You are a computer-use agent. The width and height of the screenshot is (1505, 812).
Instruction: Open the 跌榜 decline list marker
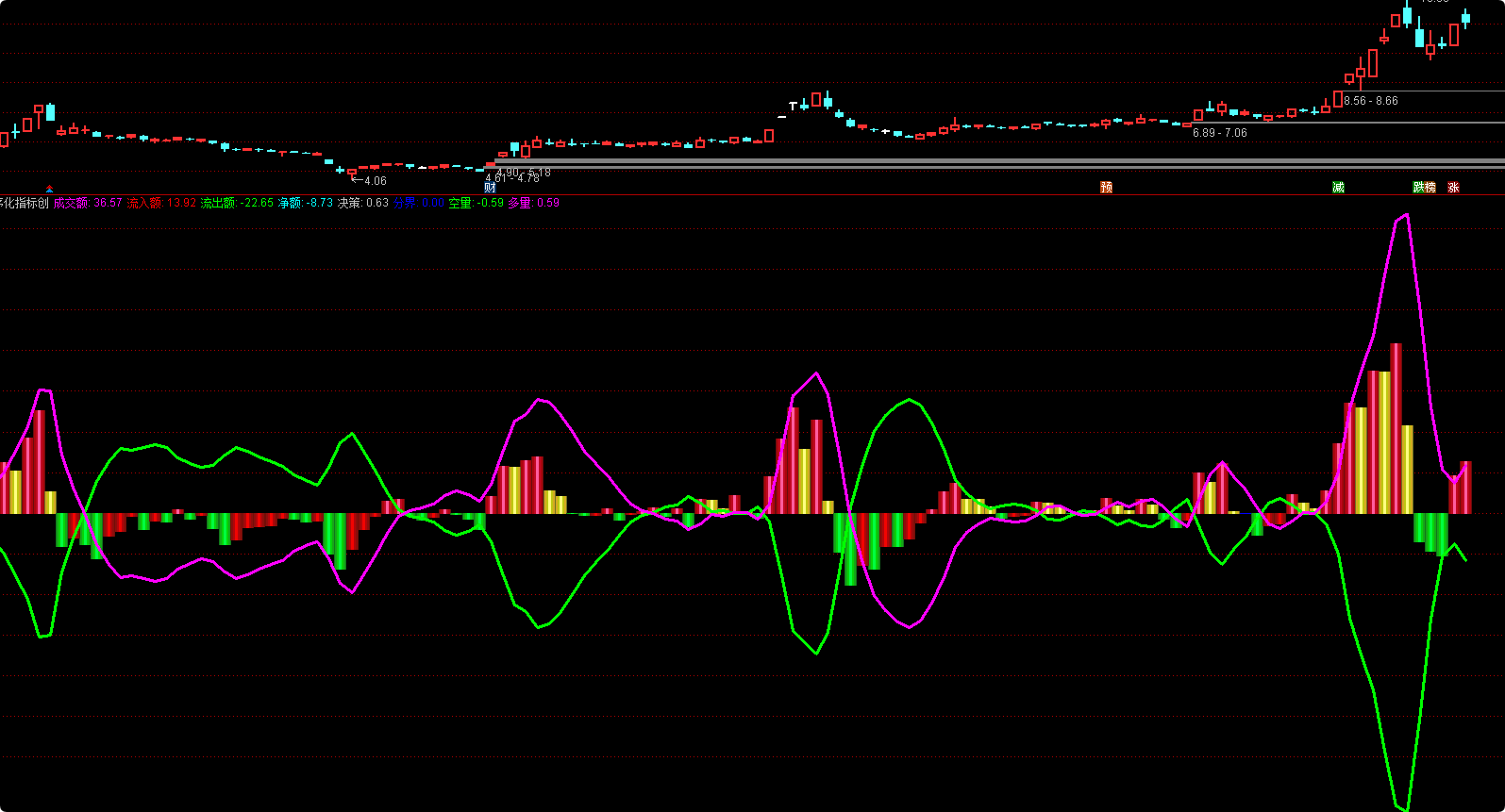pos(1424,188)
